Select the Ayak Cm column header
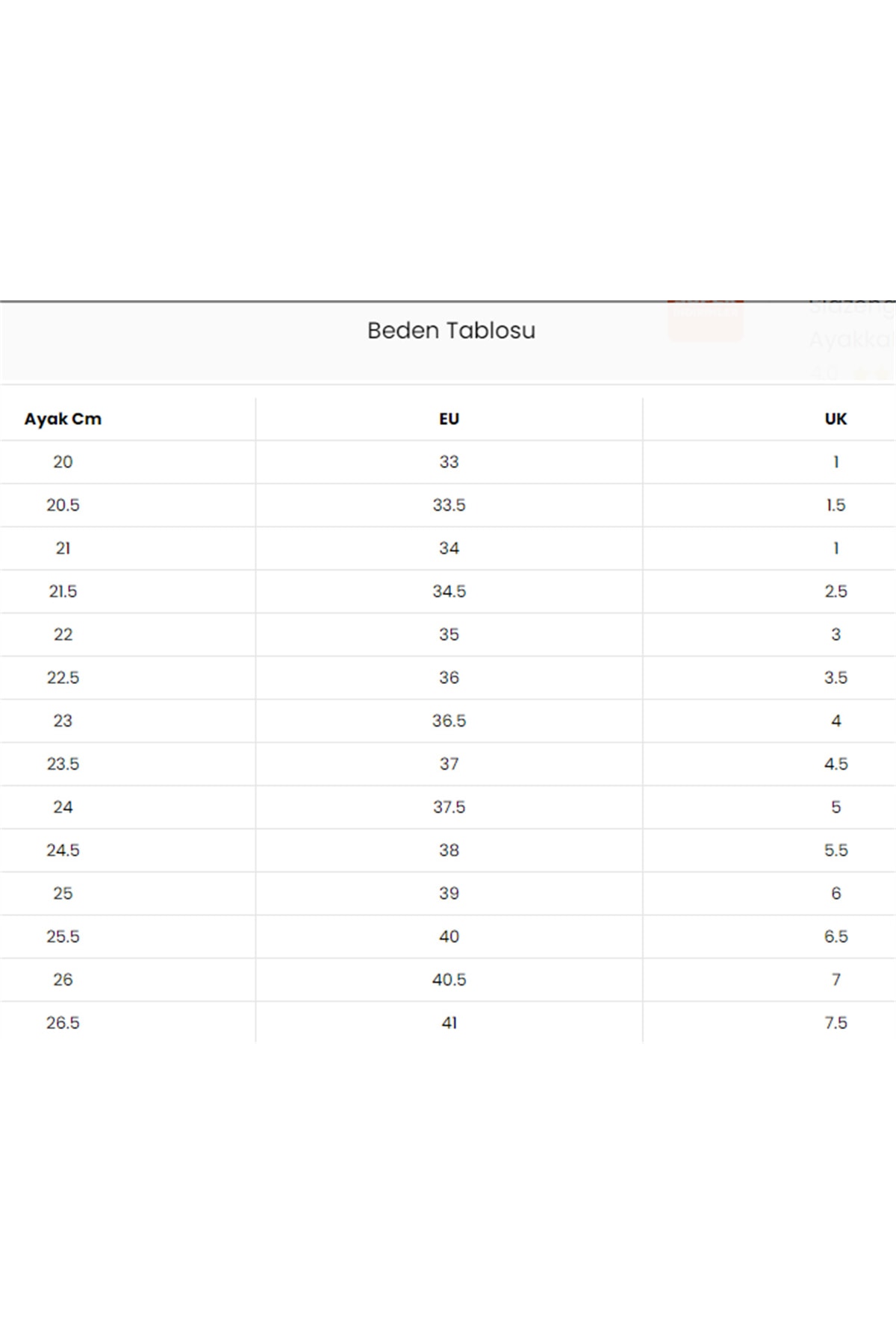 click(x=63, y=419)
